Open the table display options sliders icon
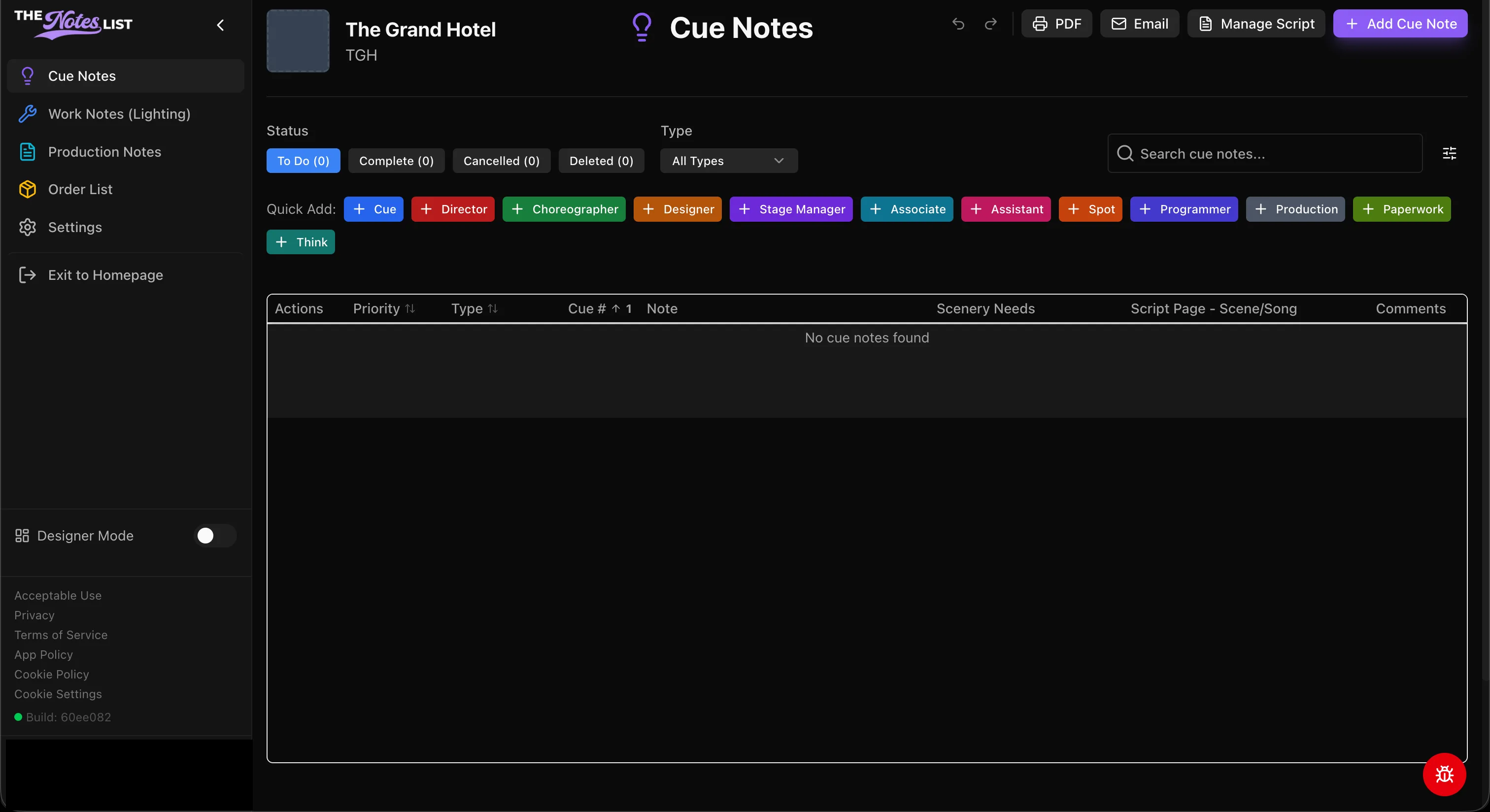The image size is (1490, 812). 1450,153
